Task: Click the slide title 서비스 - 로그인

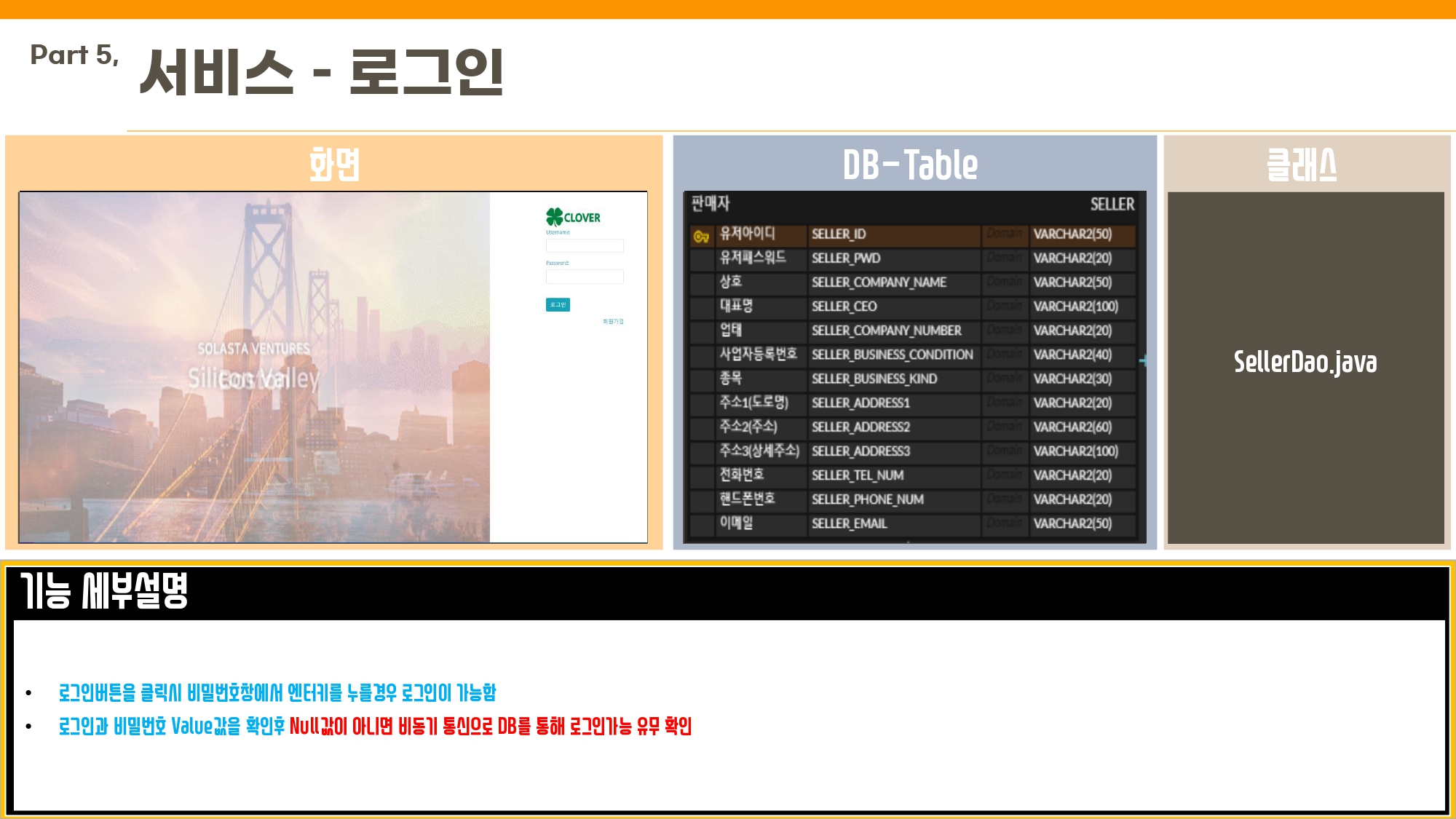Action: pos(321,71)
